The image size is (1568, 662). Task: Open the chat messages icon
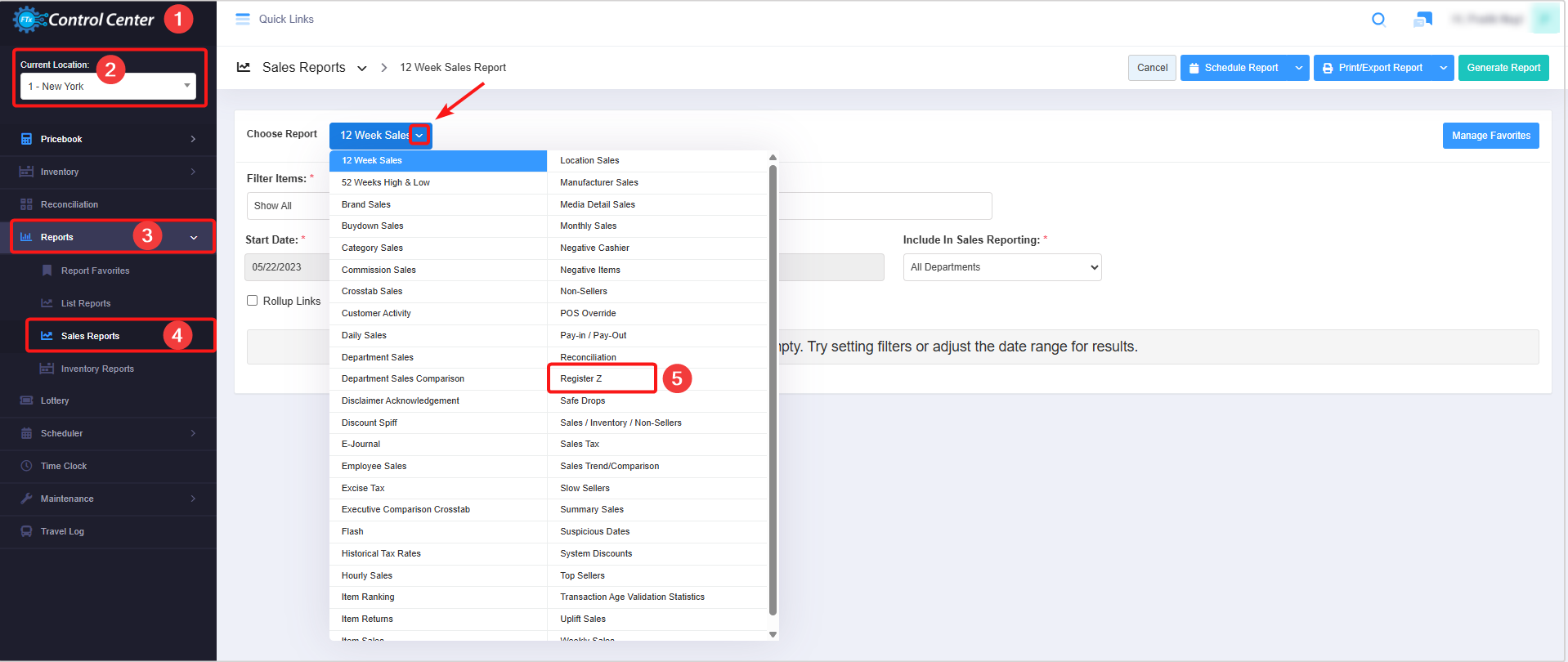click(1422, 20)
